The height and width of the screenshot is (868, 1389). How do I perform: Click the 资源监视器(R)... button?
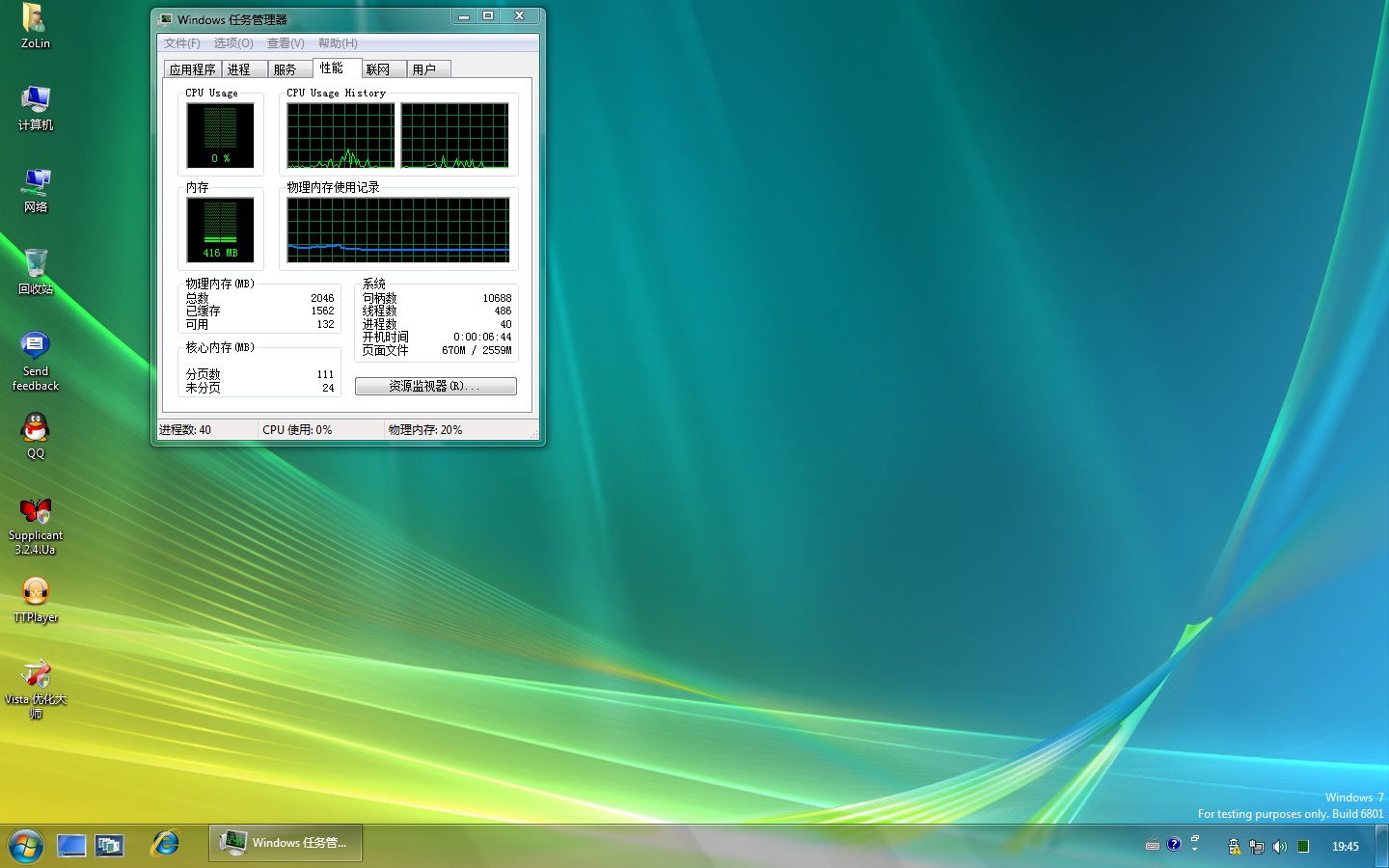click(436, 386)
